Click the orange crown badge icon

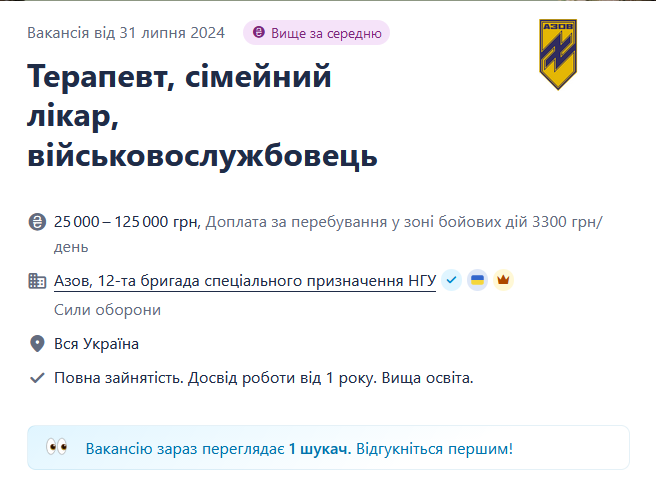click(503, 280)
